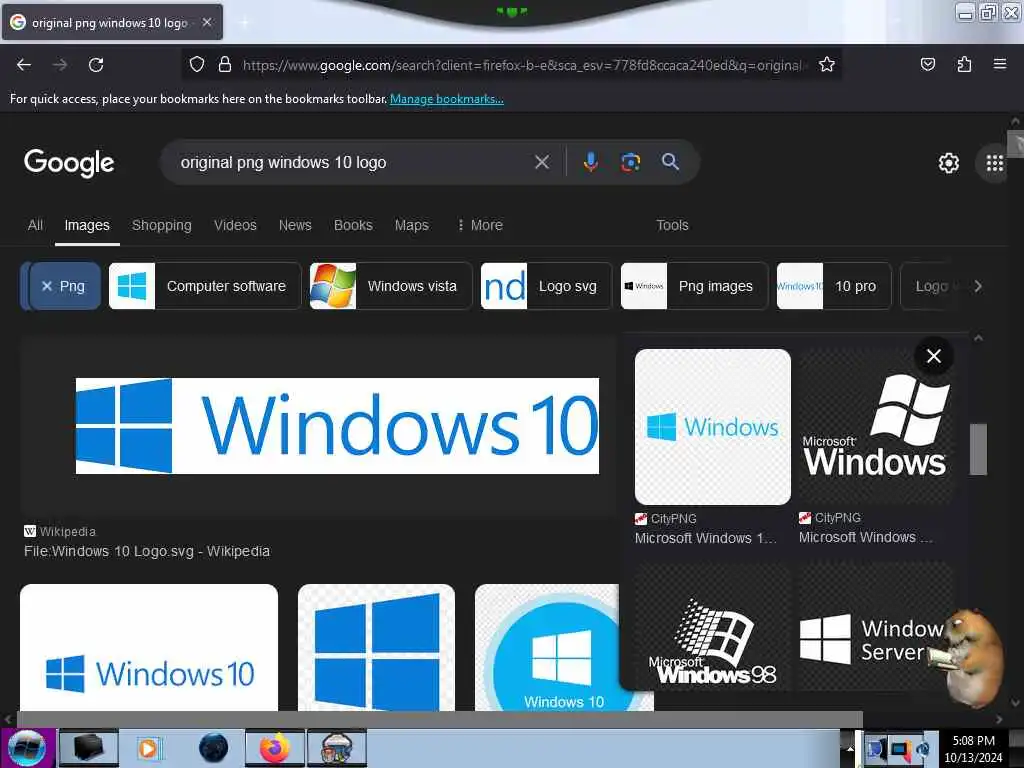This screenshot has width=1024, height=768.
Task: Reload the current page
Action: point(96,65)
